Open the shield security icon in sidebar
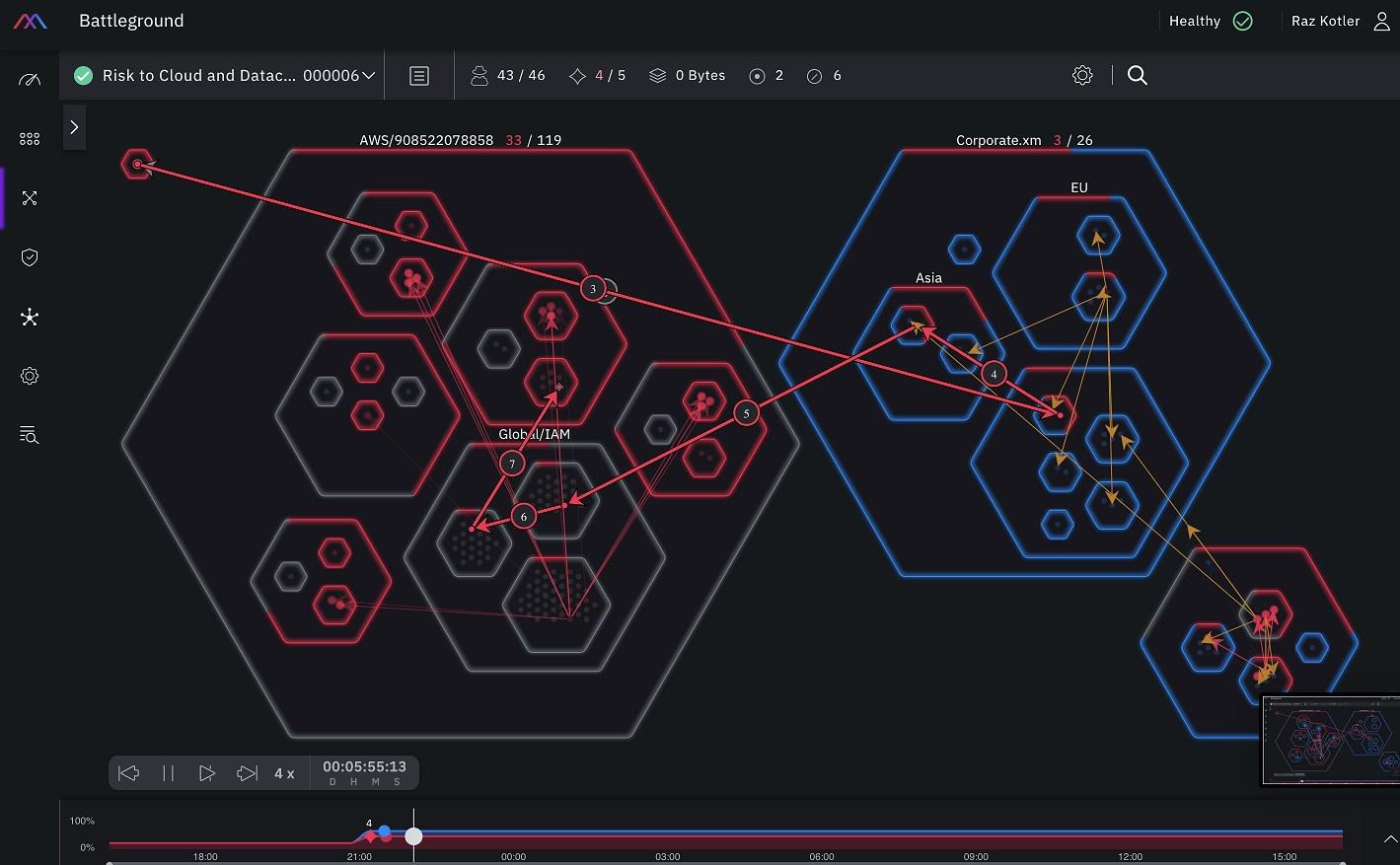The width and height of the screenshot is (1400, 865). click(30, 257)
